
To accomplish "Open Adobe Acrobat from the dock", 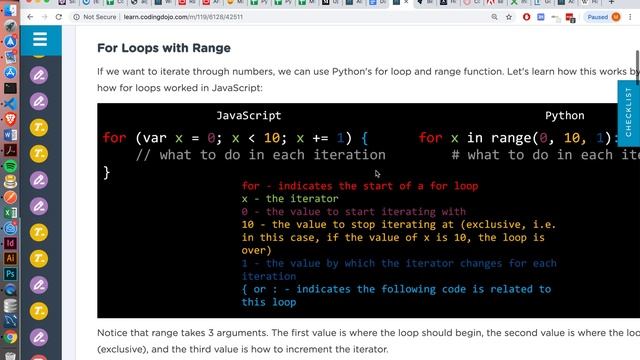I will (10, 150).
